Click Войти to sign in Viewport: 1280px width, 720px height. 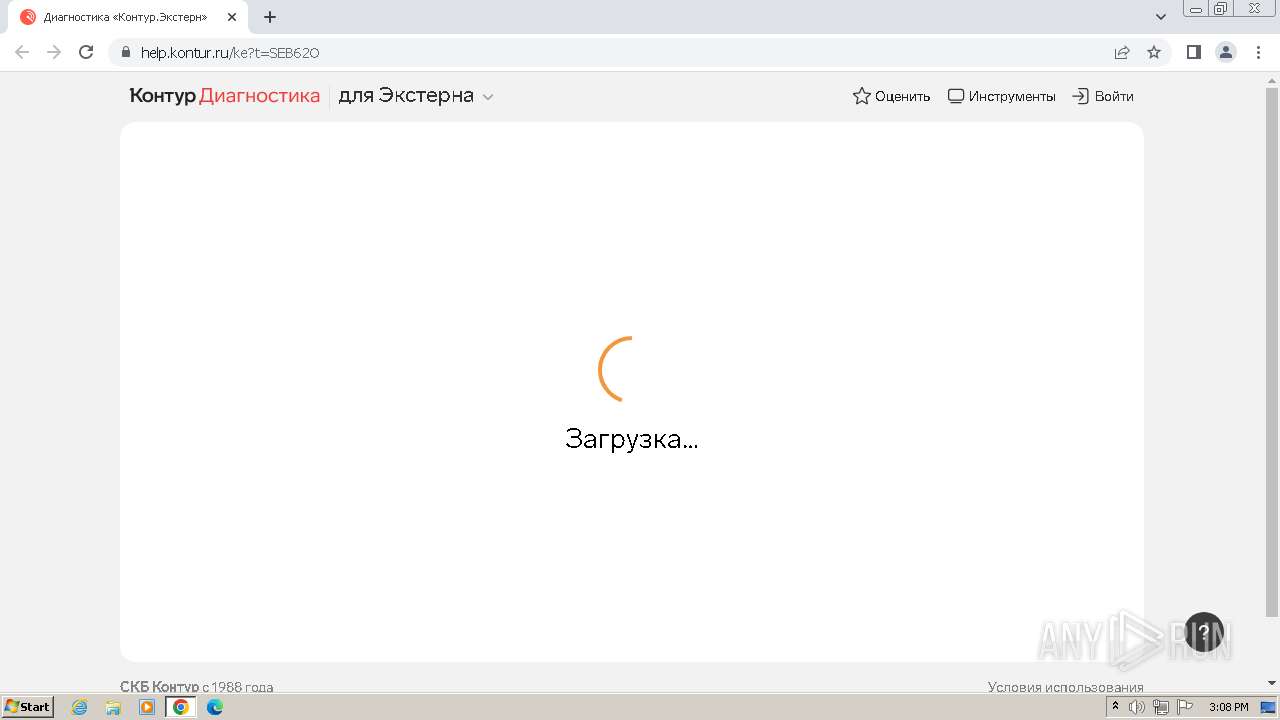coord(1103,96)
